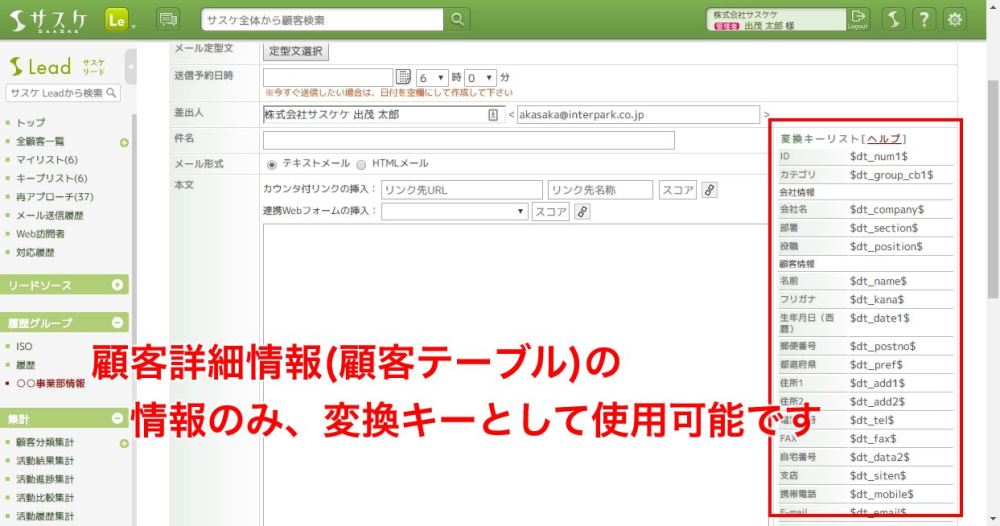The height and width of the screenshot is (526, 1000).
Task: Collapse the 履歴グループ section
Action: [118, 323]
